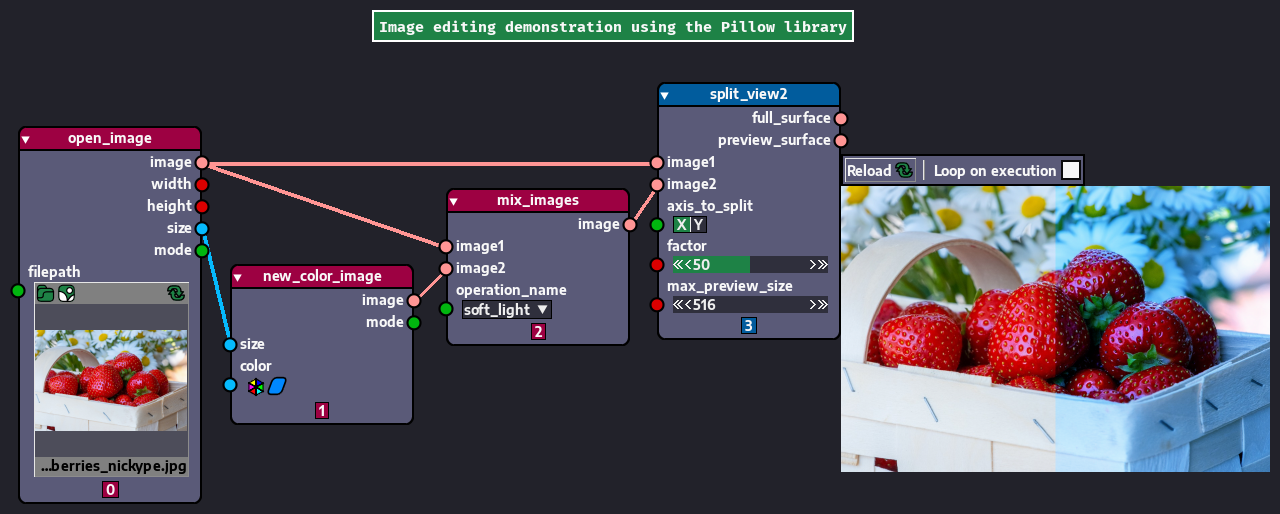Collapse the mix_images node
Image resolution: width=1280 pixels, height=514 pixels.
click(454, 201)
